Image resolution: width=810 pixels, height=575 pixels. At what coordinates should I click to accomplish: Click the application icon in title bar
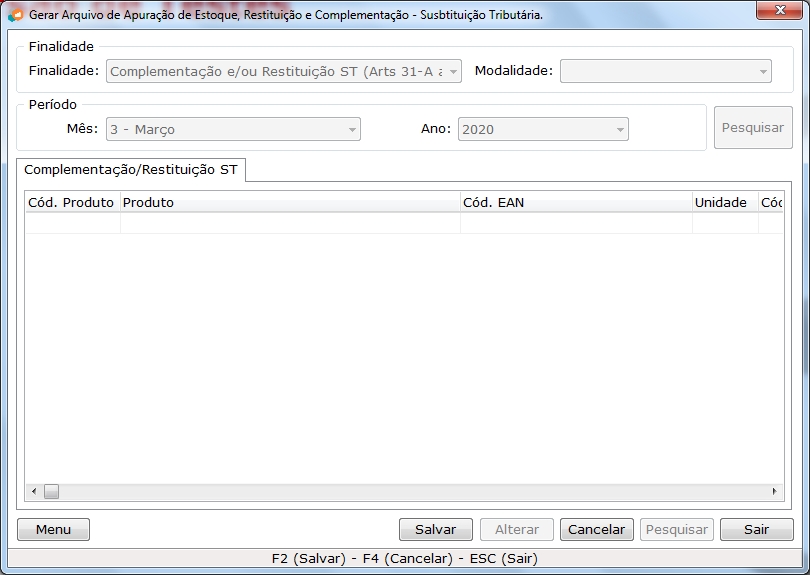tap(15, 15)
